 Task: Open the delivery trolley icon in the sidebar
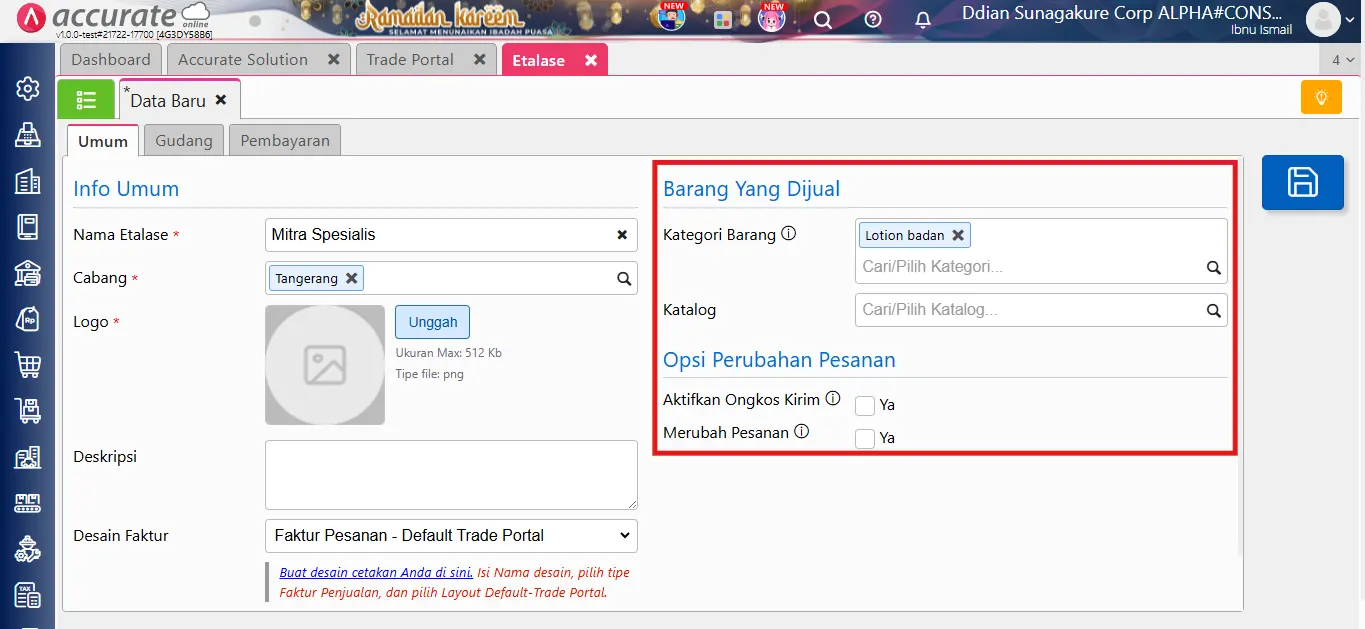[x=27, y=410]
